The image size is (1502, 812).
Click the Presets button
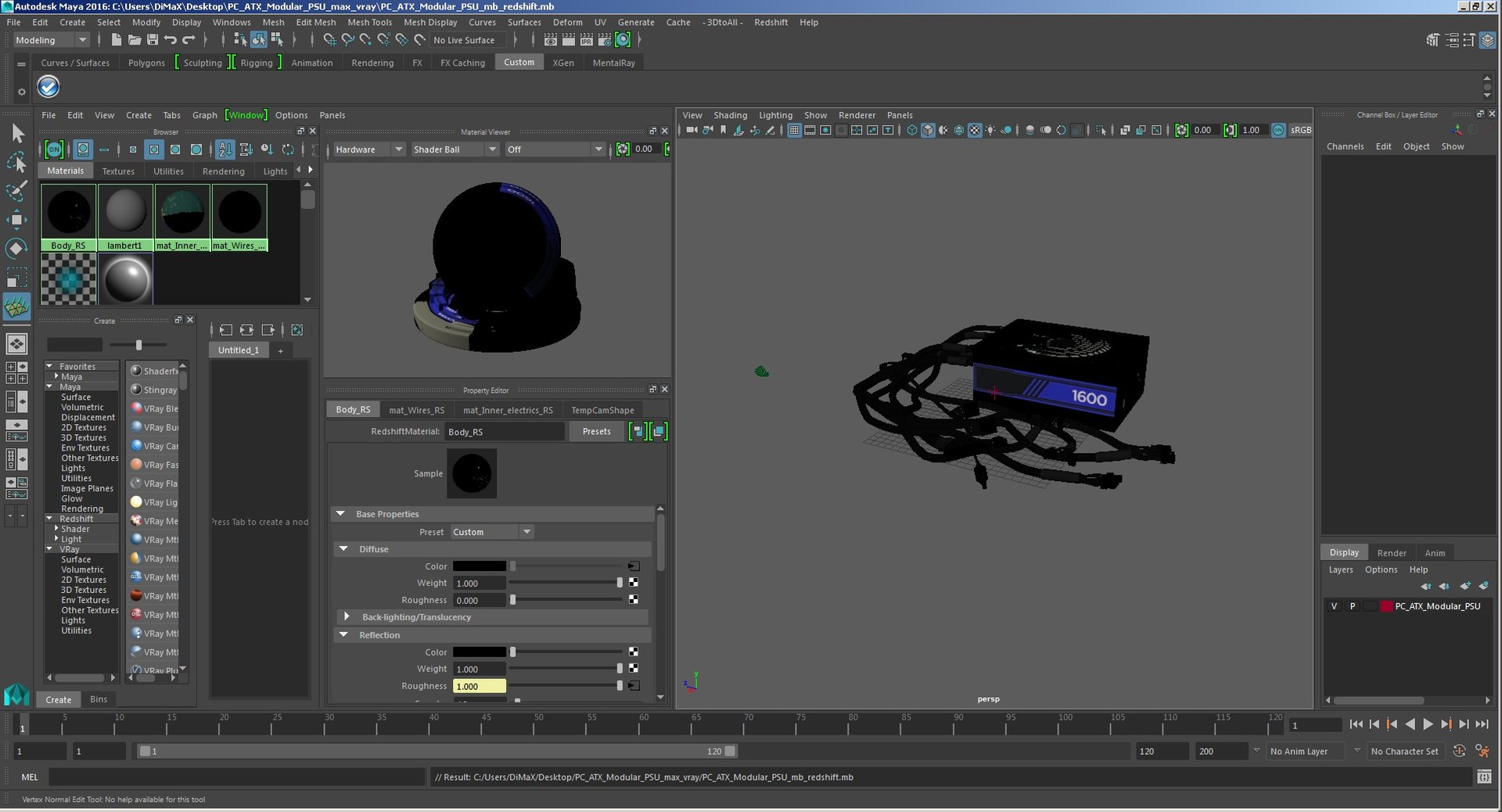click(596, 432)
